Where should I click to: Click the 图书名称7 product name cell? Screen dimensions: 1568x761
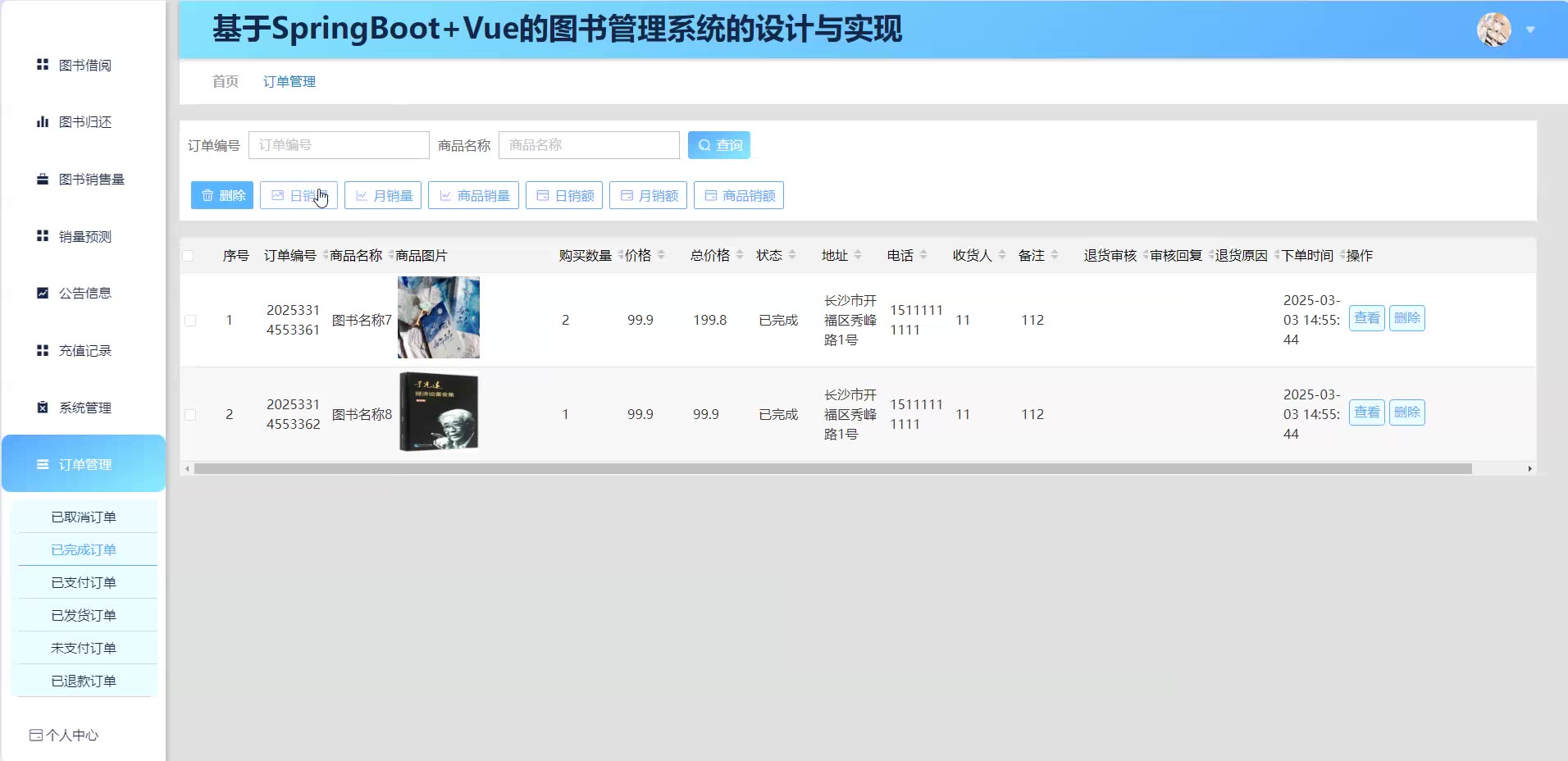362,320
